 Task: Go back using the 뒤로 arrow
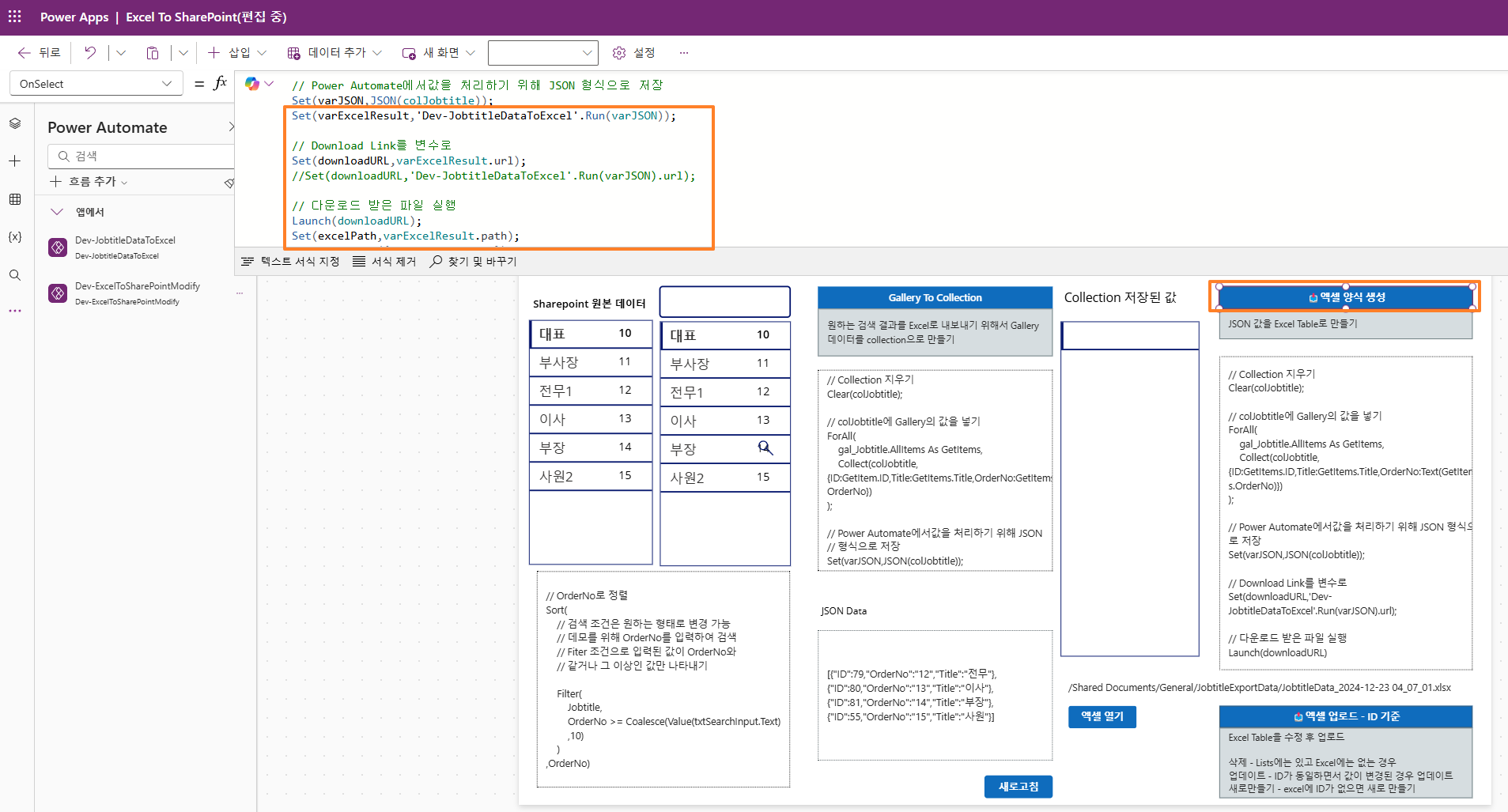[x=39, y=53]
